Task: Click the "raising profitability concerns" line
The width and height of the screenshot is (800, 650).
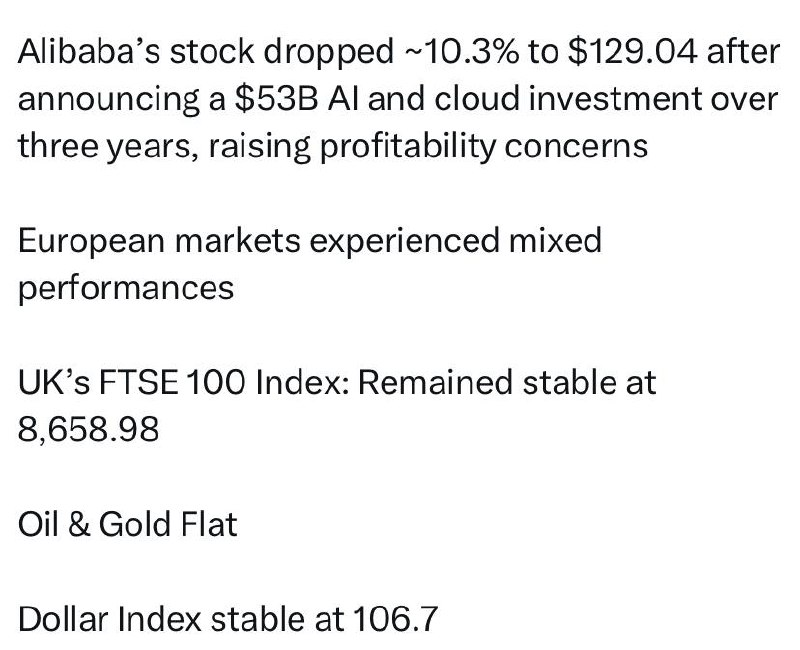Action: tap(428, 145)
